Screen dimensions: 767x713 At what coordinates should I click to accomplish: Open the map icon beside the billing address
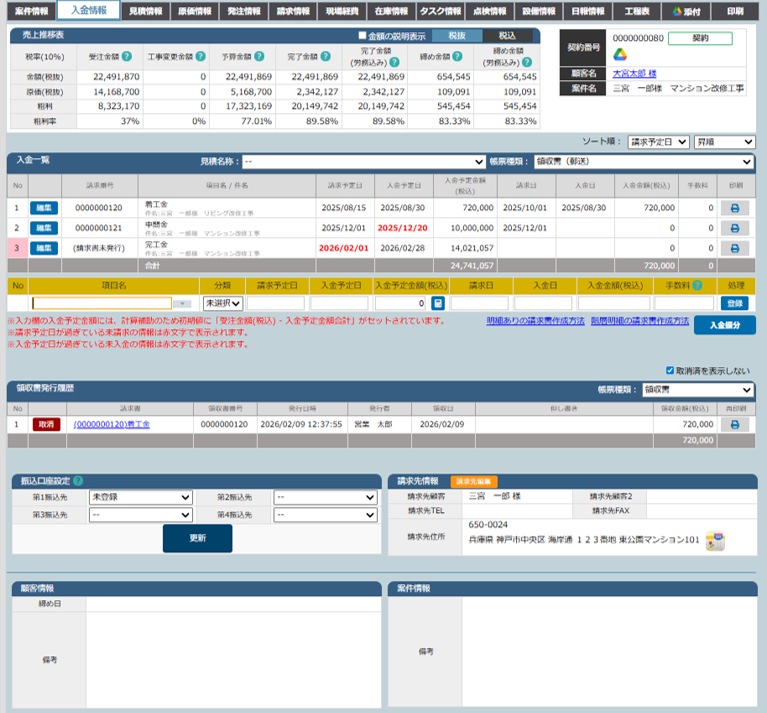pyautogui.click(x=714, y=540)
